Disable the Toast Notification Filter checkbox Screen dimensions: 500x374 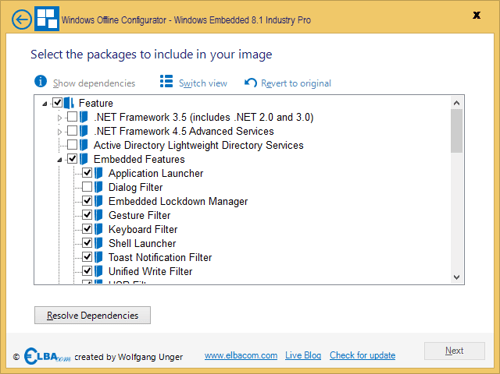click(87, 257)
